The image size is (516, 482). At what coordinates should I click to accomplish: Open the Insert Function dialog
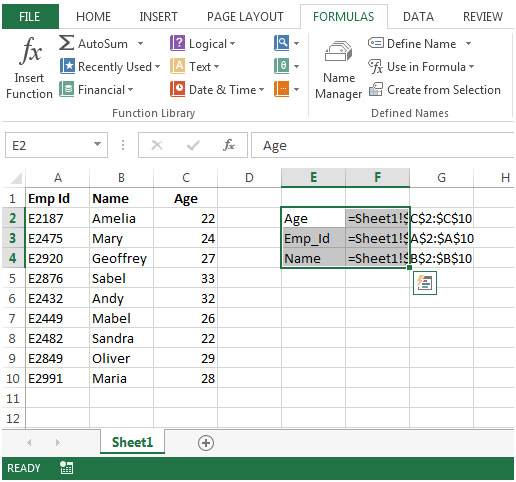29,68
